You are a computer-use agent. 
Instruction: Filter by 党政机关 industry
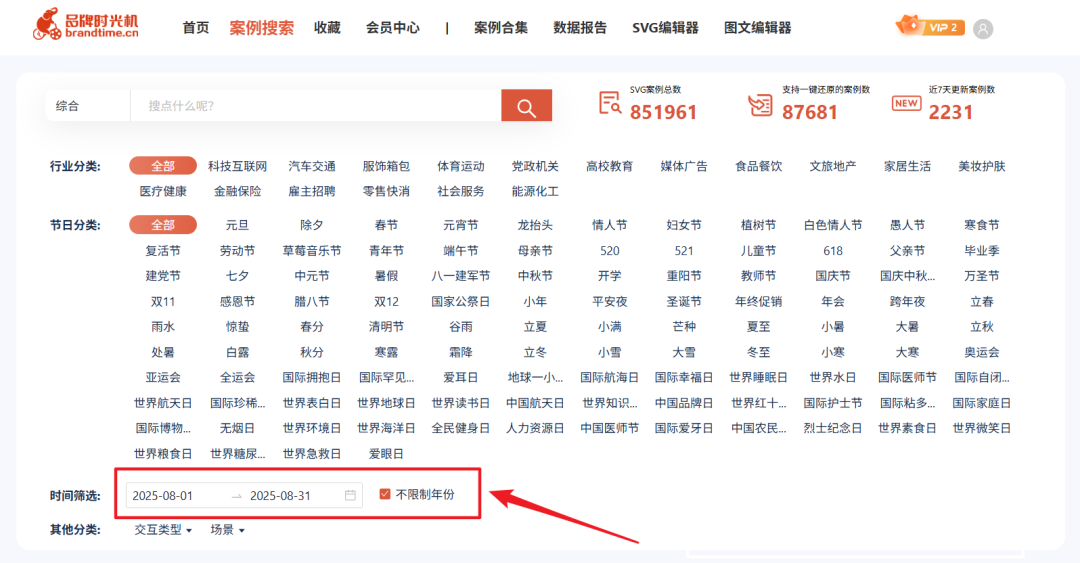[x=535, y=166]
